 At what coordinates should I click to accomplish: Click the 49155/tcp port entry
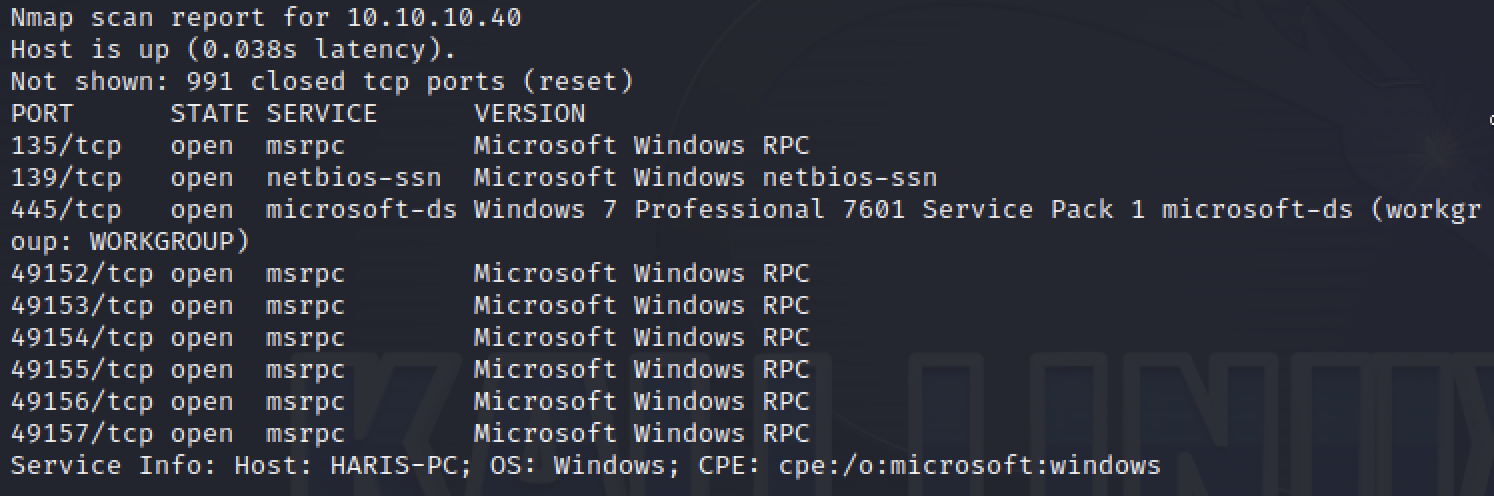coord(82,370)
